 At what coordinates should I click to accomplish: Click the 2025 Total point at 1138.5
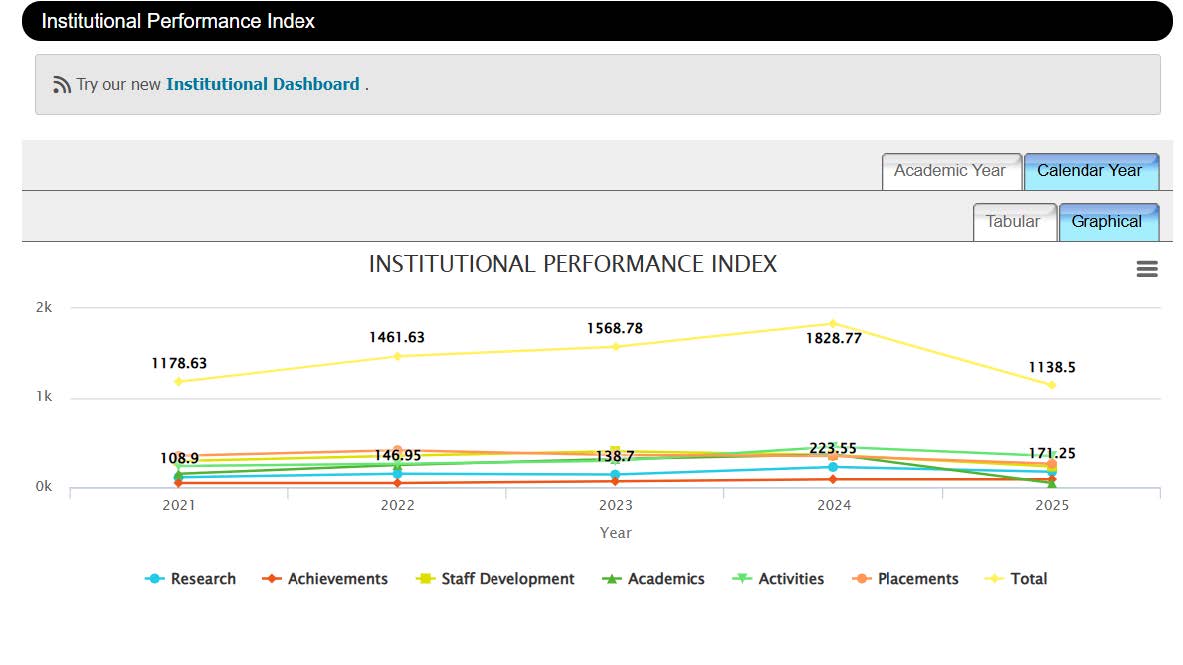tap(1051, 385)
